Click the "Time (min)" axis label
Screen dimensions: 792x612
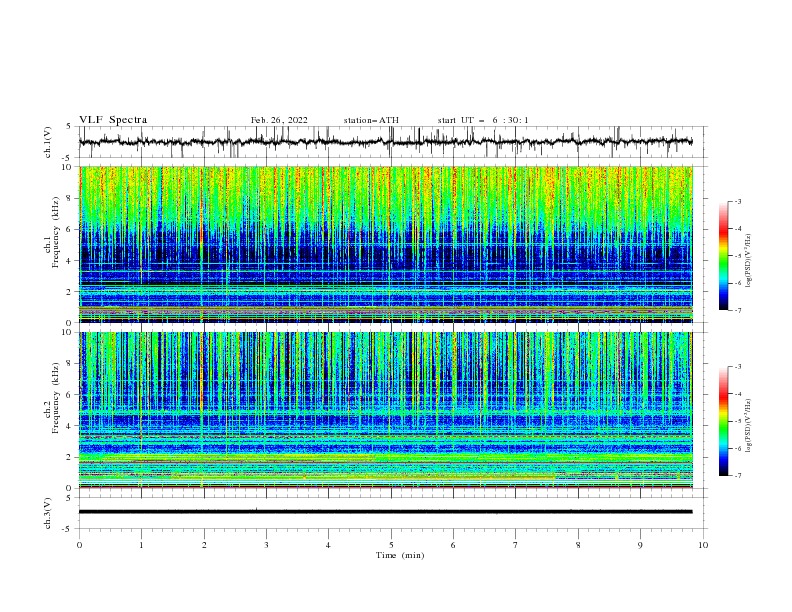point(400,555)
